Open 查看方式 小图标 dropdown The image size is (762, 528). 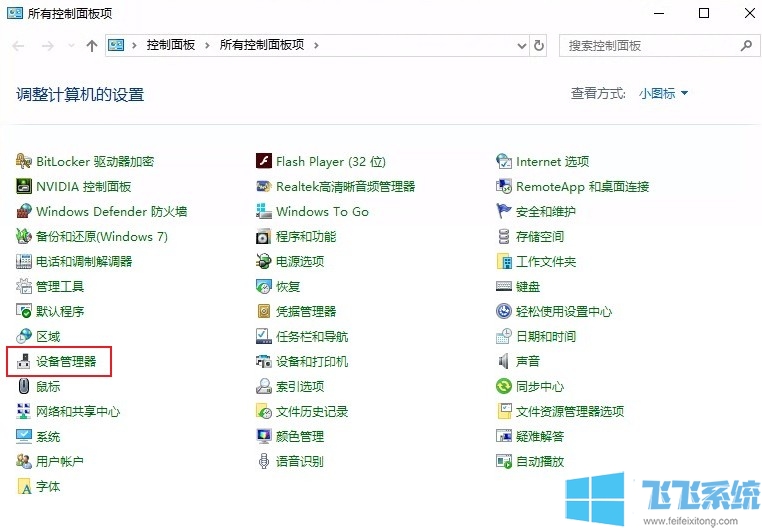663,93
